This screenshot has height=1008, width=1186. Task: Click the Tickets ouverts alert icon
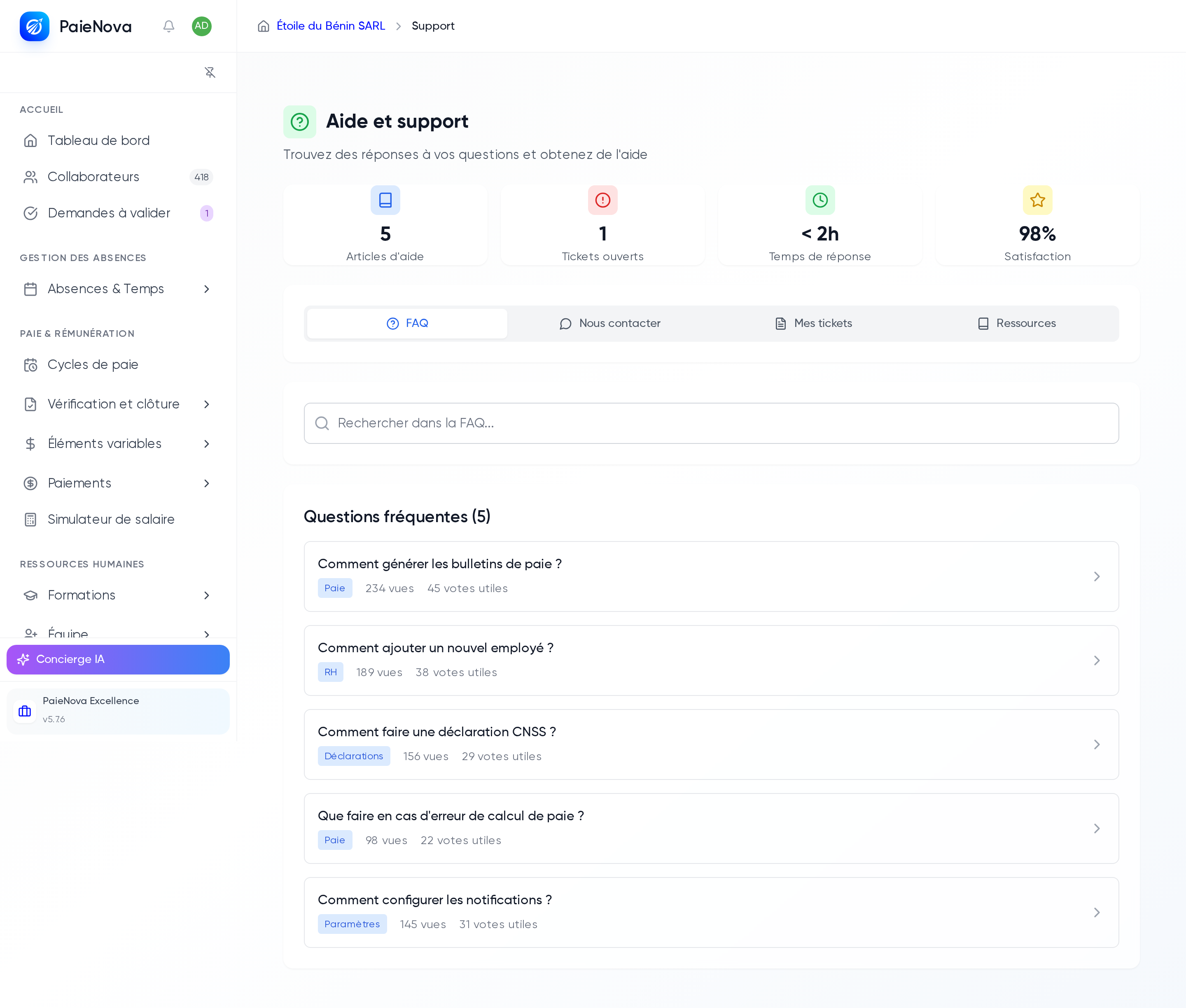602,200
